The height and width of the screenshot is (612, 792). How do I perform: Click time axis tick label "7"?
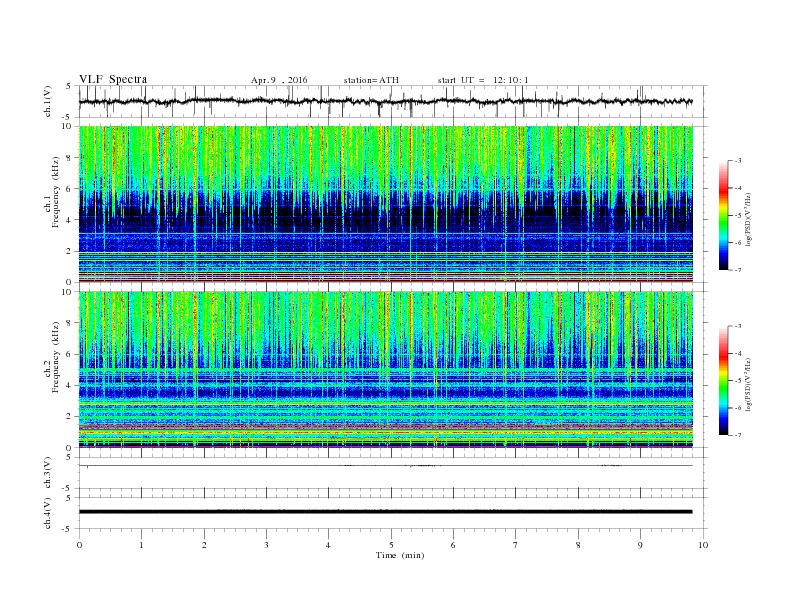(x=516, y=545)
